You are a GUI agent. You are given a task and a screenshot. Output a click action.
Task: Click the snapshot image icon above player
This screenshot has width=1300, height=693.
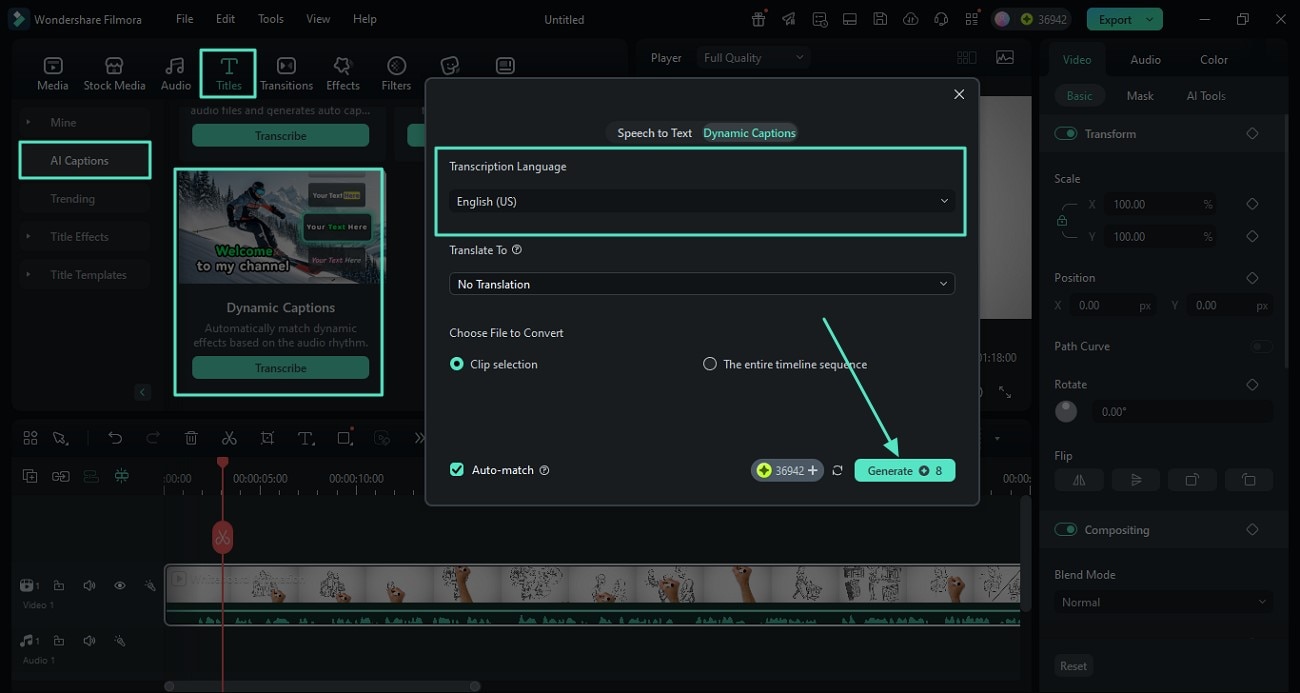[1004, 58]
